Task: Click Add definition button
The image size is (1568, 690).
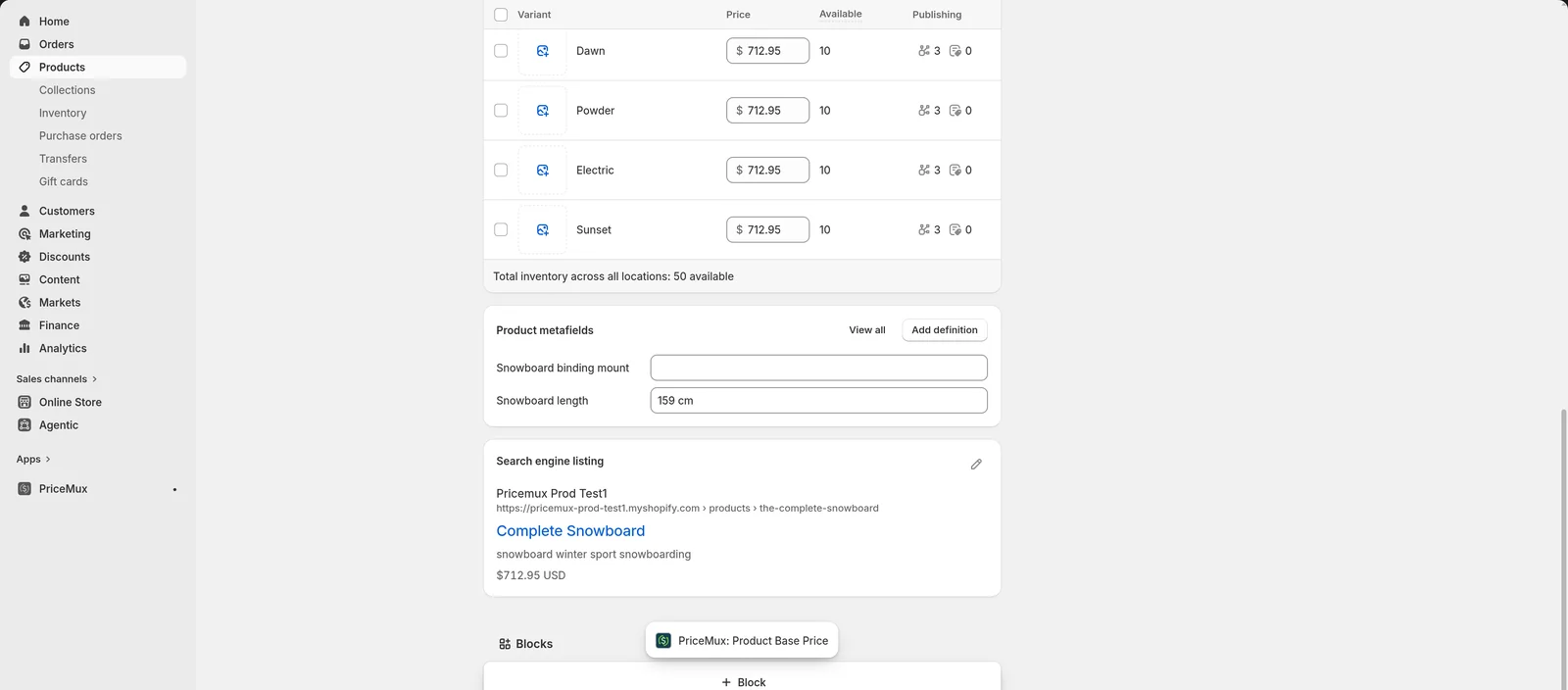Action: point(945,330)
